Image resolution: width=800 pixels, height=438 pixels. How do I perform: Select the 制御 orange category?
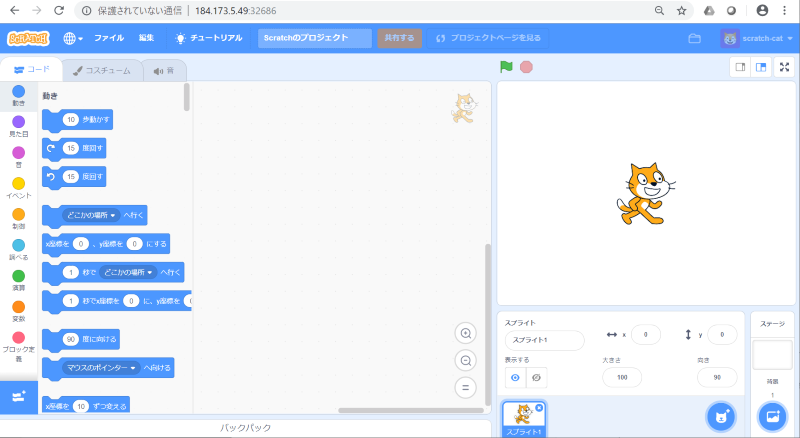coord(18,218)
